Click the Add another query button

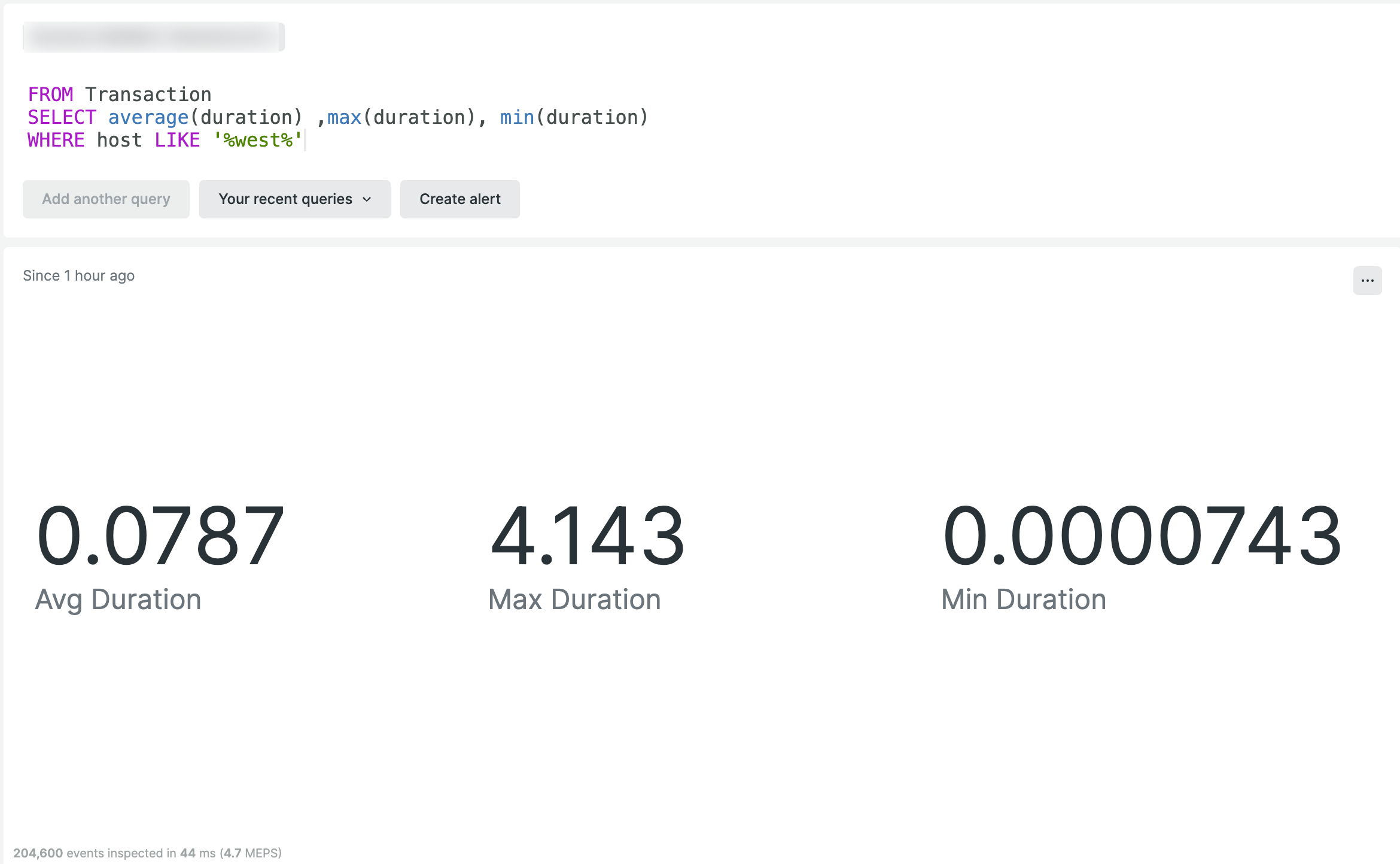[x=106, y=199]
